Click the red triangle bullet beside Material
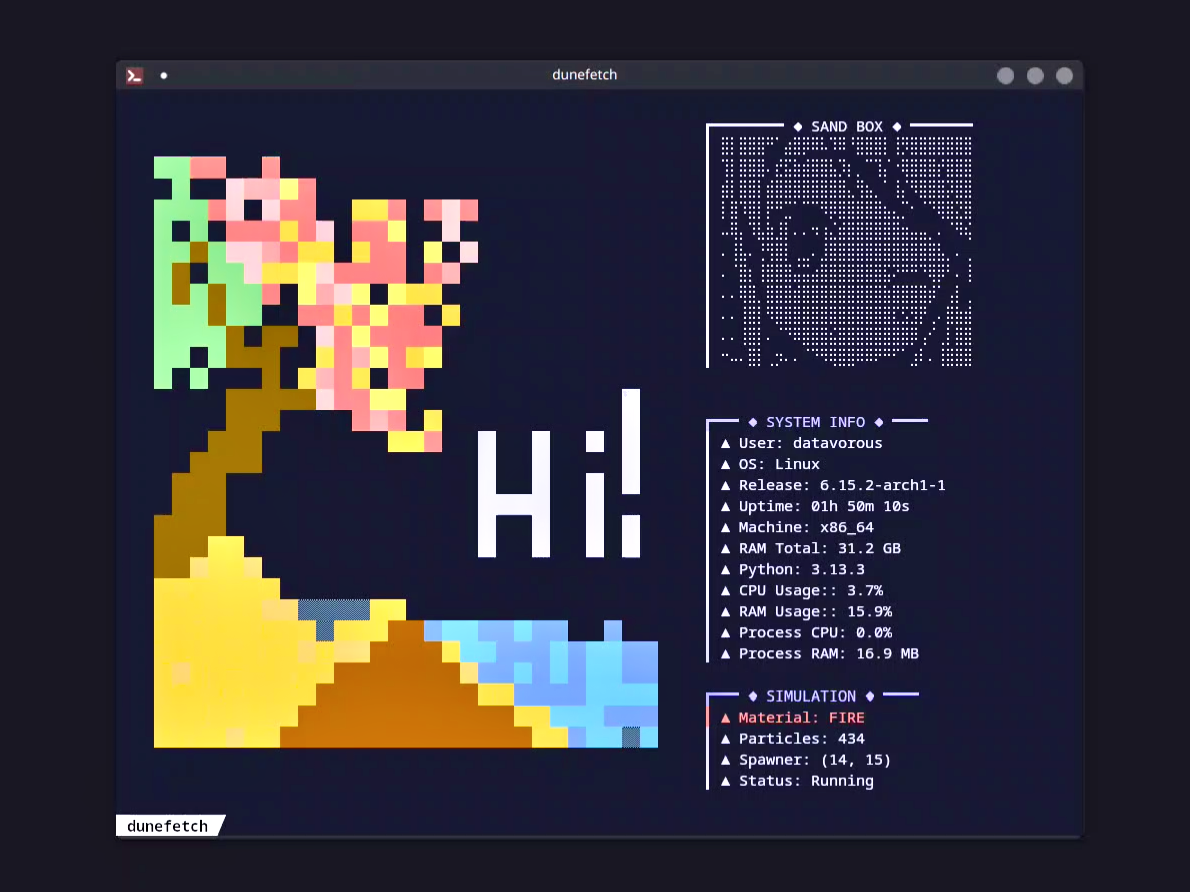Screen dimensions: 1190x892 726,717
